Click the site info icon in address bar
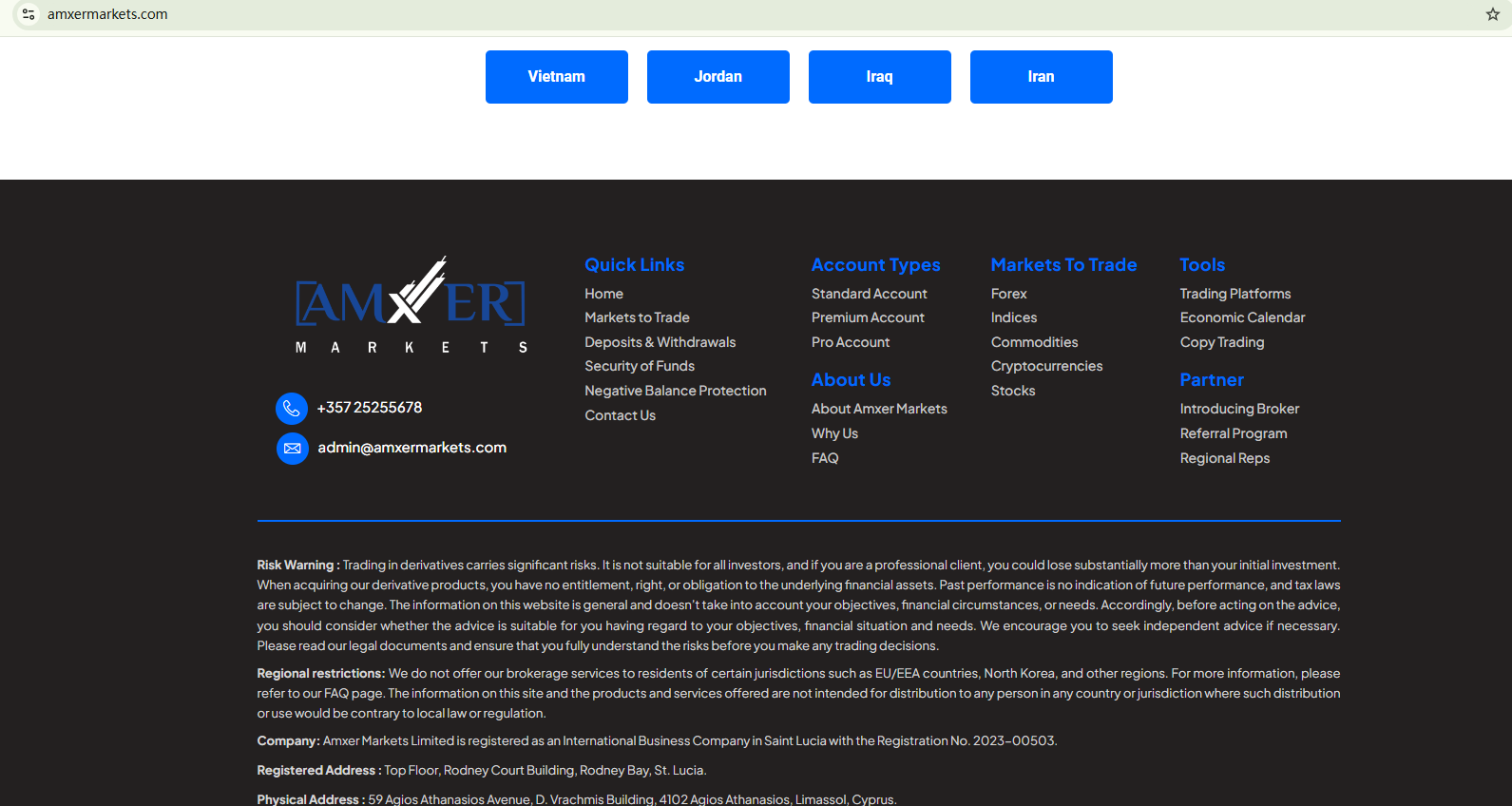 coord(29,14)
